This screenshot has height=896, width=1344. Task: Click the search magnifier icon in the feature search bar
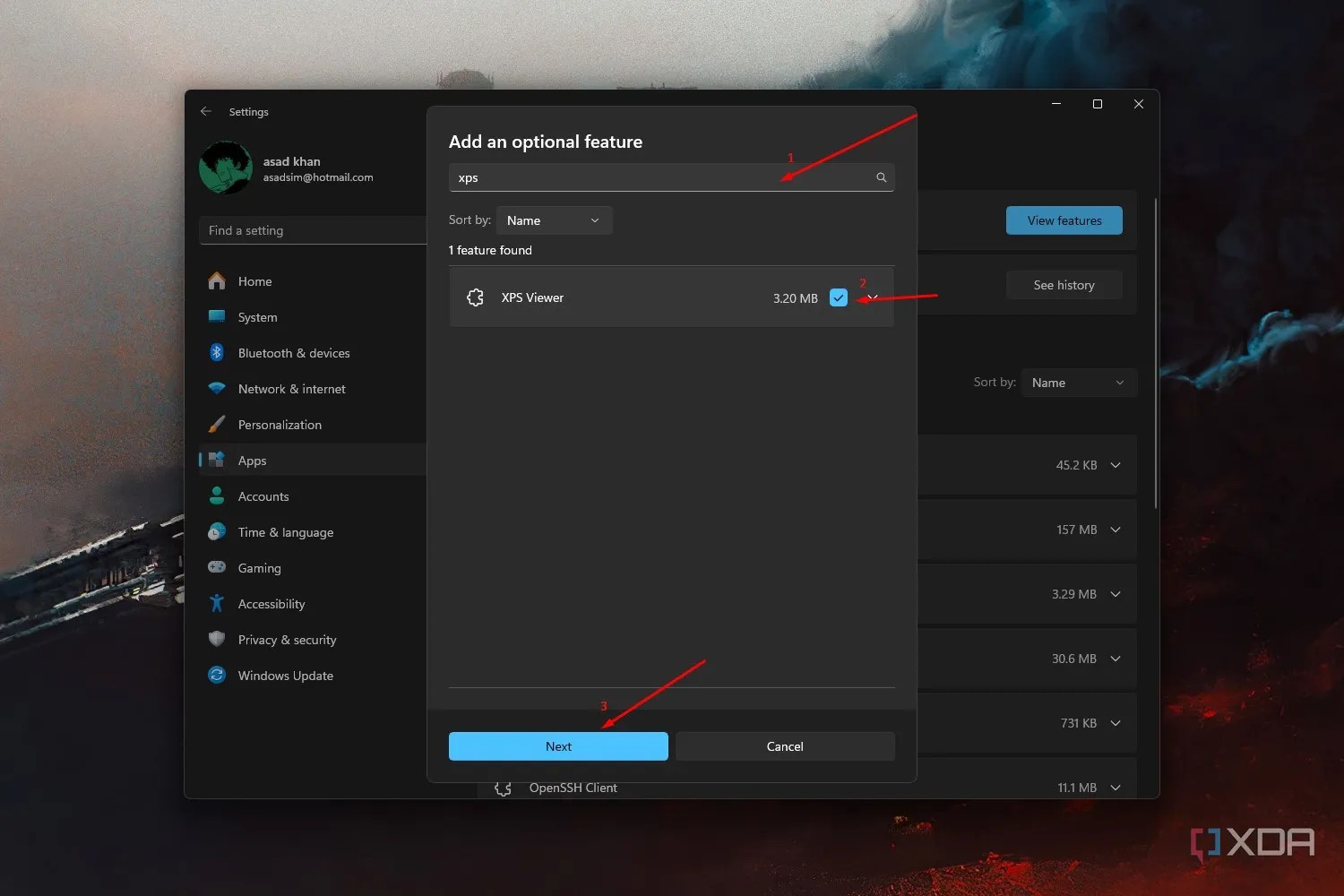(x=881, y=177)
